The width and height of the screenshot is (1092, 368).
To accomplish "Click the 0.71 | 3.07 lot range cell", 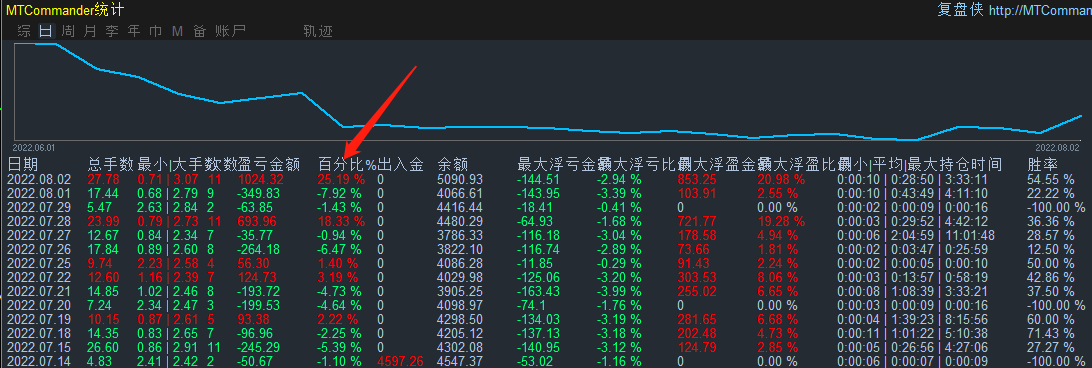I will point(169,179).
